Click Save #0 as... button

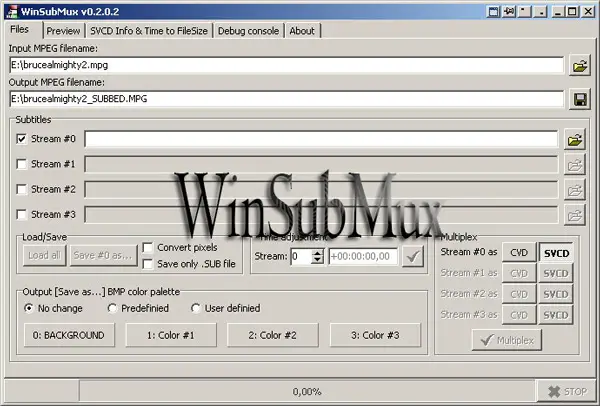tap(103, 255)
